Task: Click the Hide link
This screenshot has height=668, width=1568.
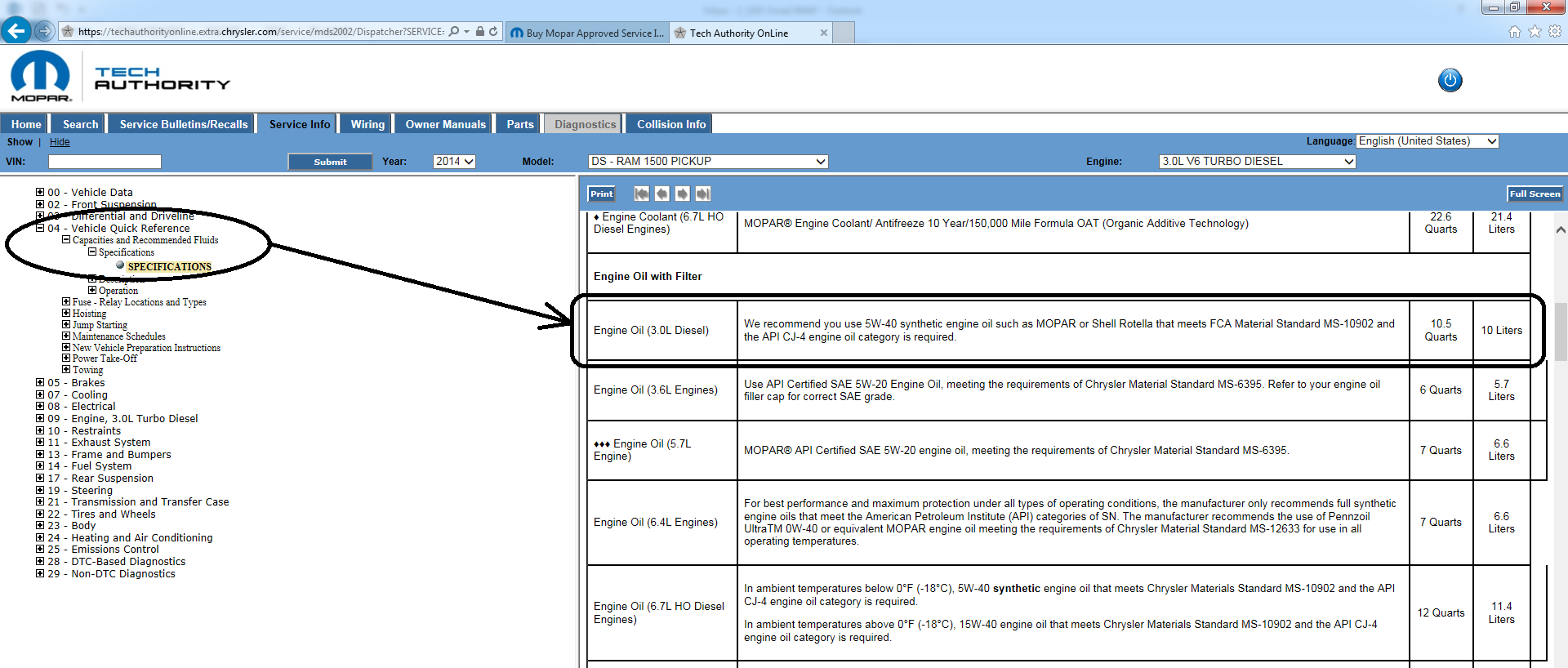Action: (x=60, y=142)
